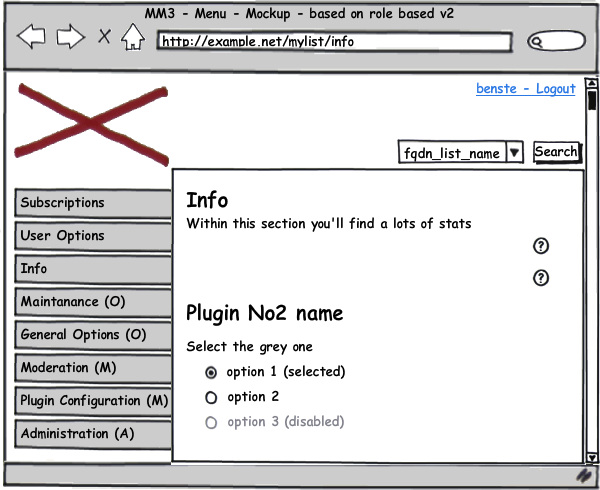
Task: Open the Subscriptions menu item
Action: tap(93, 203)
